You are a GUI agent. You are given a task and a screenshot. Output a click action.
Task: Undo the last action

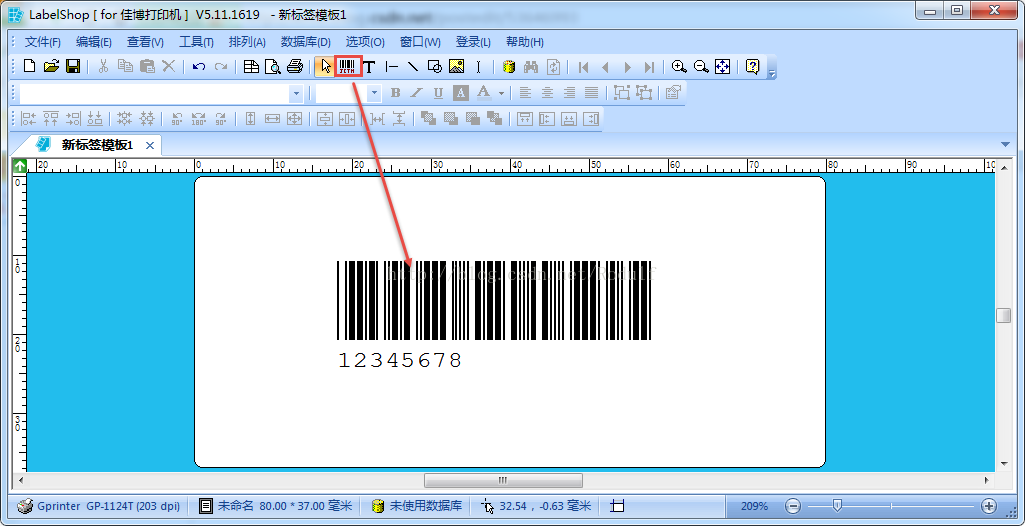[x=199, y=67]
